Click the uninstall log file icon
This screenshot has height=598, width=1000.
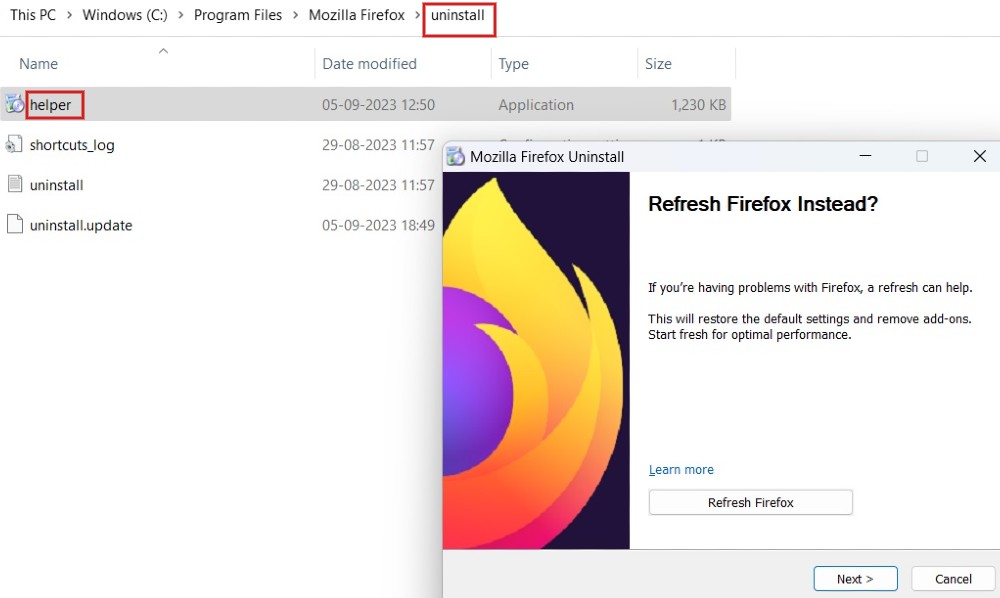point(14,185)
